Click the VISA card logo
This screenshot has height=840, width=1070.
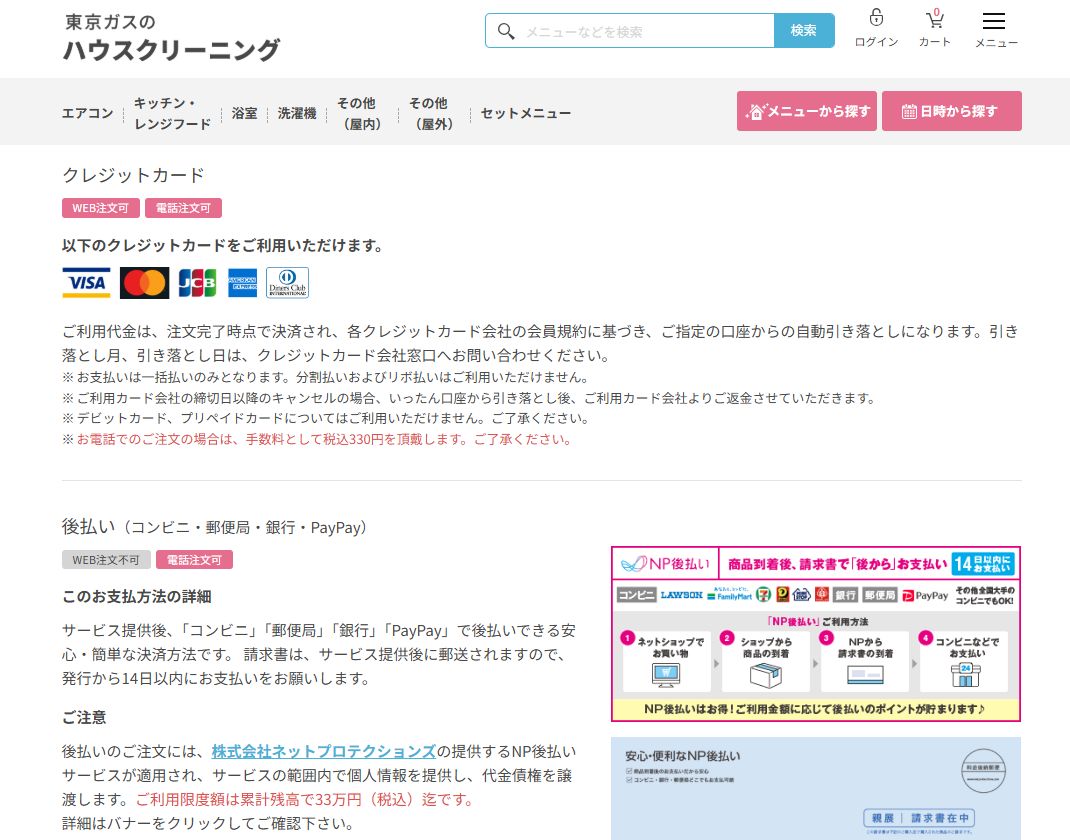pos(86,283)
